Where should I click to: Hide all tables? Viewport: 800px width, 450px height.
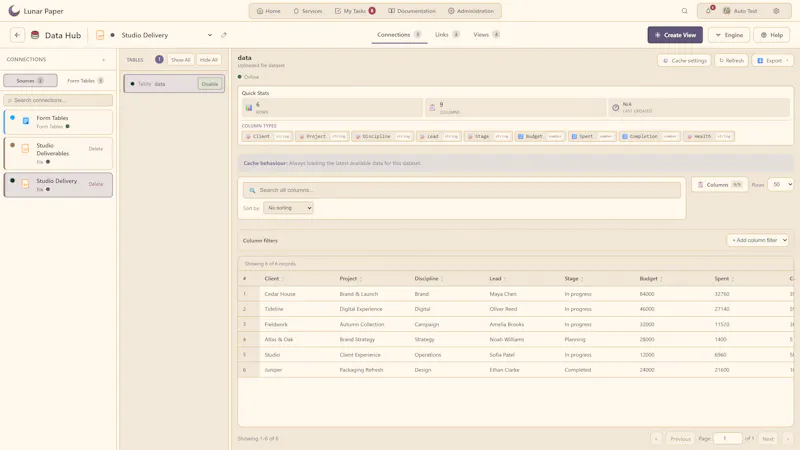pyautogui.click(x=209, y=60)
